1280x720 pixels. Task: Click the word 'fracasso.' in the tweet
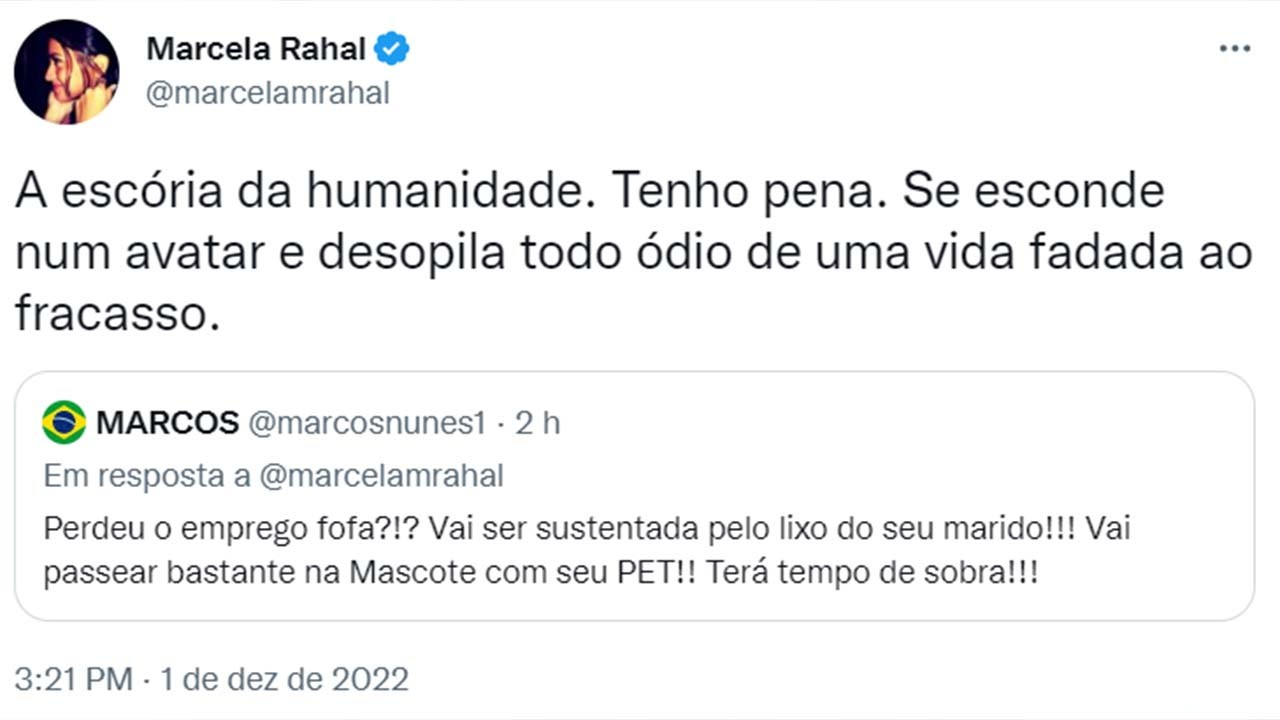click(x=116, y=314)
